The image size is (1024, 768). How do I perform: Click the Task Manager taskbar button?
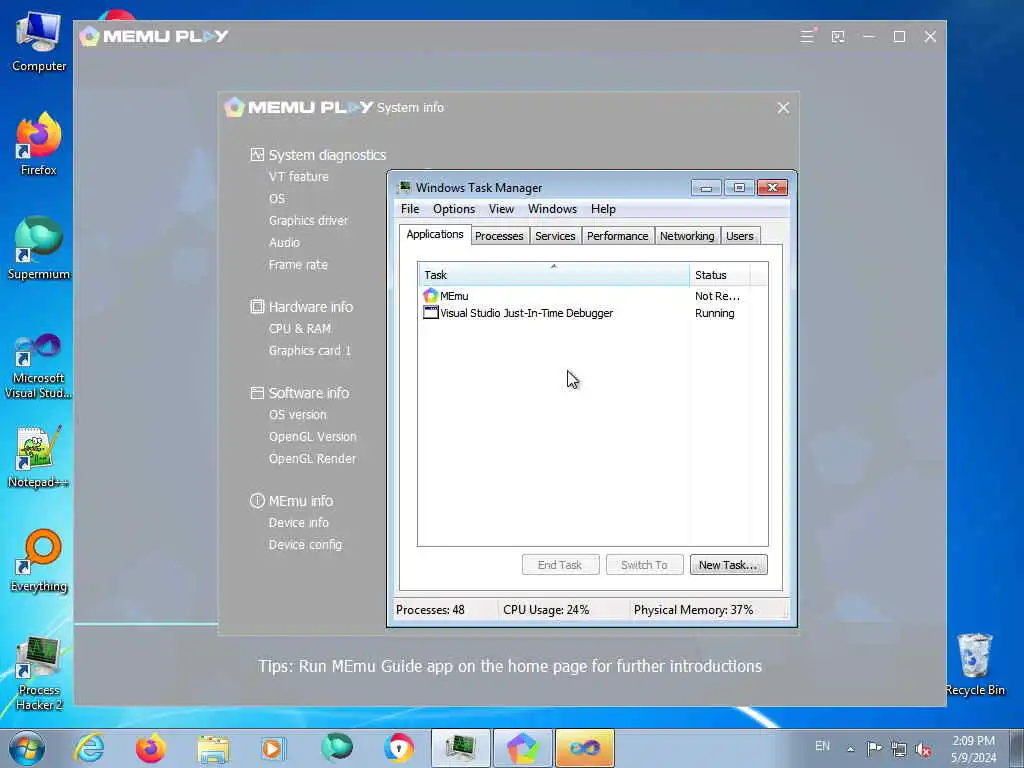[x=461, y=748]
